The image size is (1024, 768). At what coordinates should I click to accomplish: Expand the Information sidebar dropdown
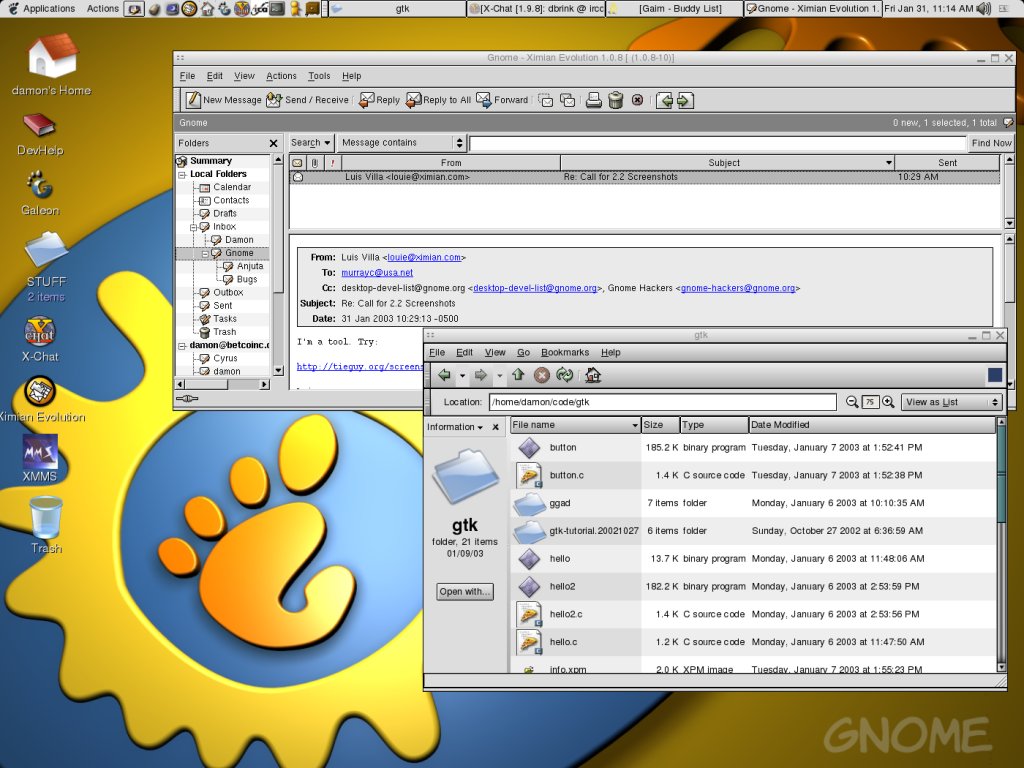point(455,427)
